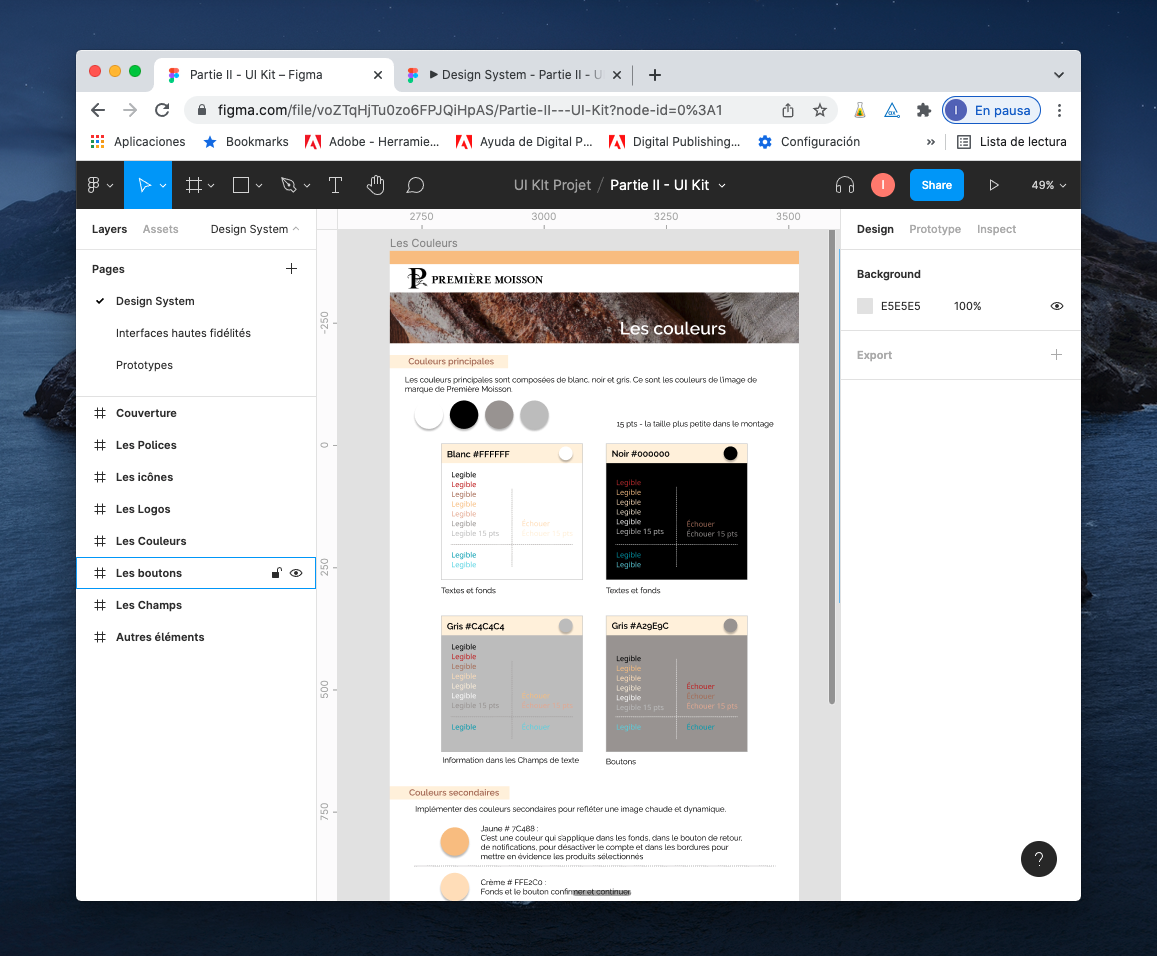Add a new page with plus icon
Image resolution: width=1157 pixels, height=956 pixels.
point(291,268)
